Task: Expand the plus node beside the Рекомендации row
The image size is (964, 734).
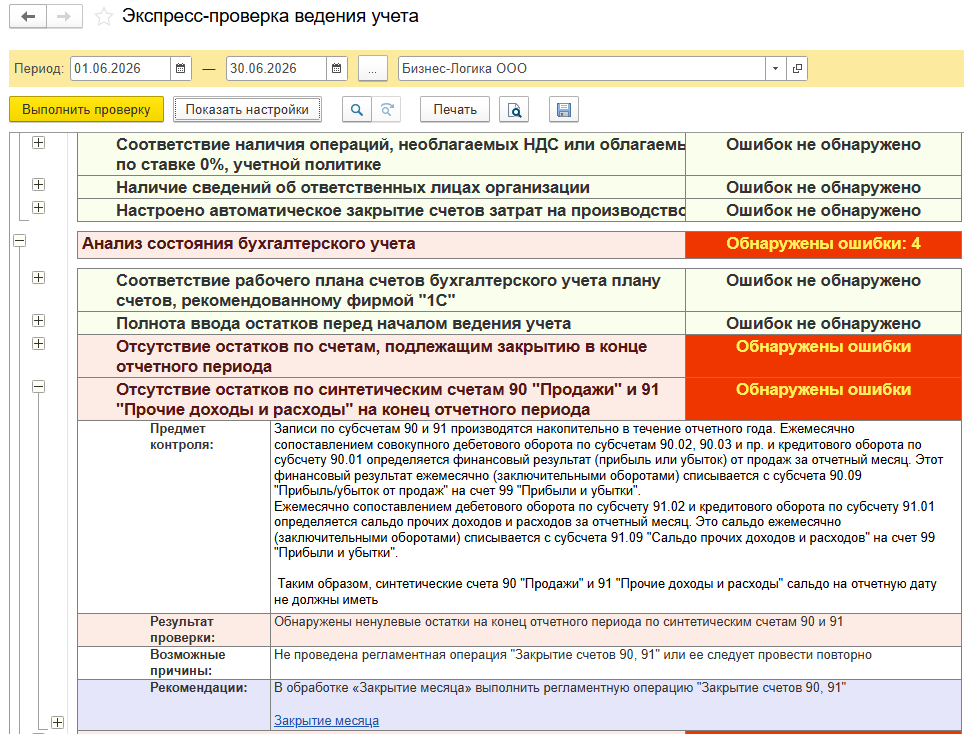Action: coord(57,722)
